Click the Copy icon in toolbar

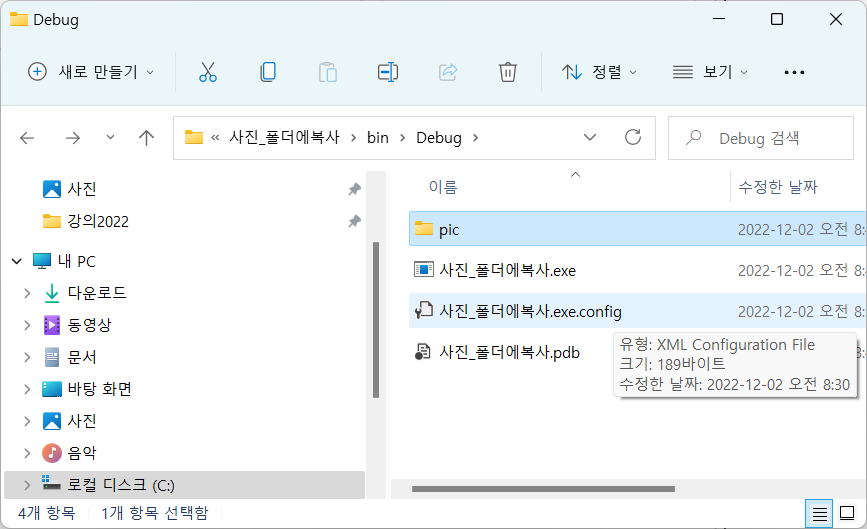pos(268,72)
